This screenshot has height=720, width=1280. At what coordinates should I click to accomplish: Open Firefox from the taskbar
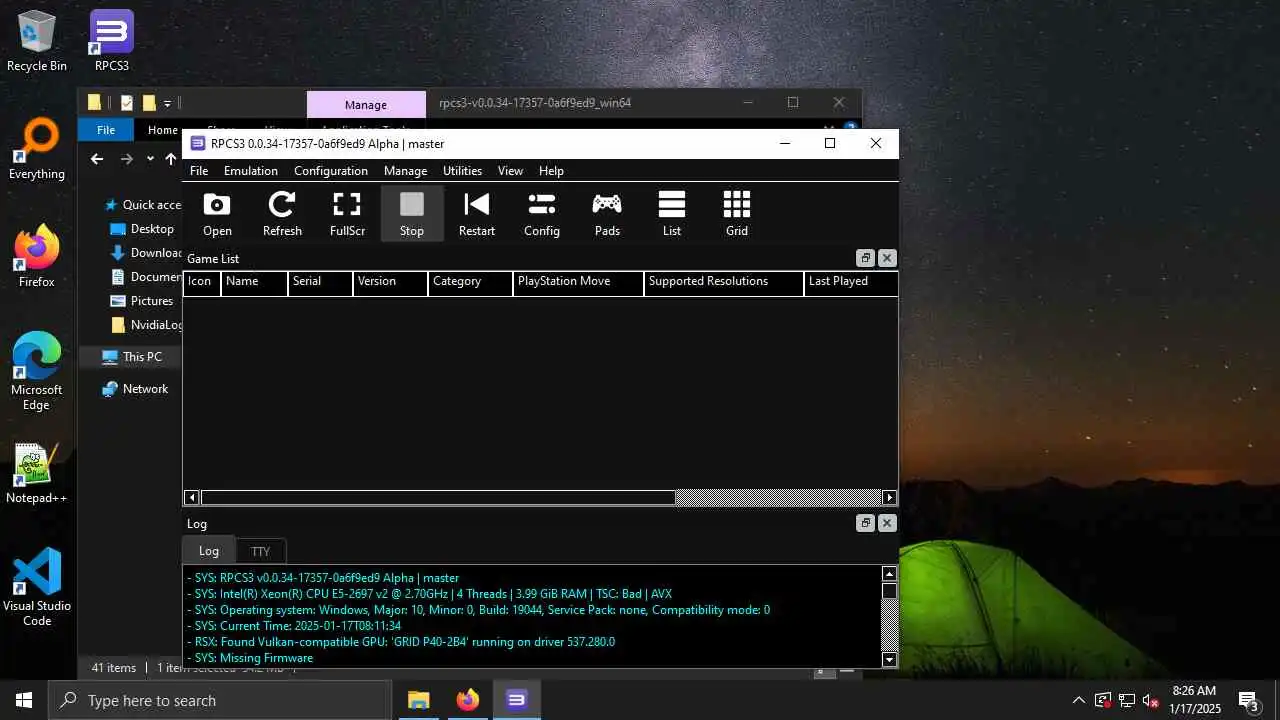pyautogui.click(x=467, y=700)
